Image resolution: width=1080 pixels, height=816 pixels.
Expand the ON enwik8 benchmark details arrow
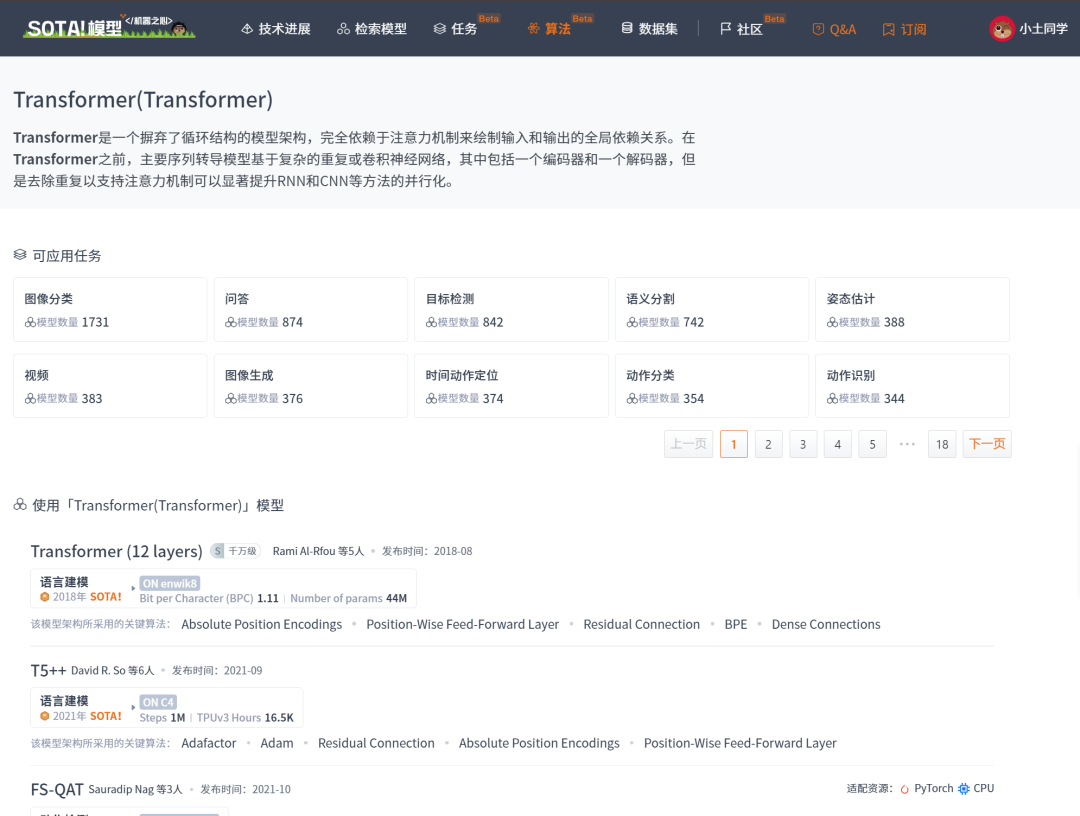[x=133, y=589]
